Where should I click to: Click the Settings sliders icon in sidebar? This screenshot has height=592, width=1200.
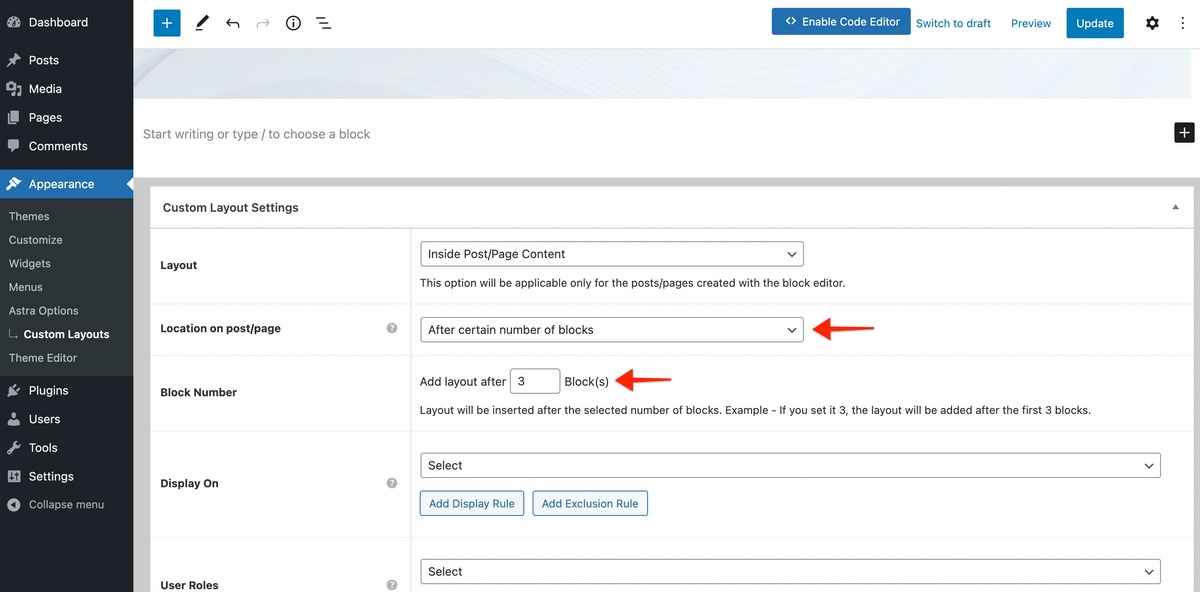(x=14, y=476)
